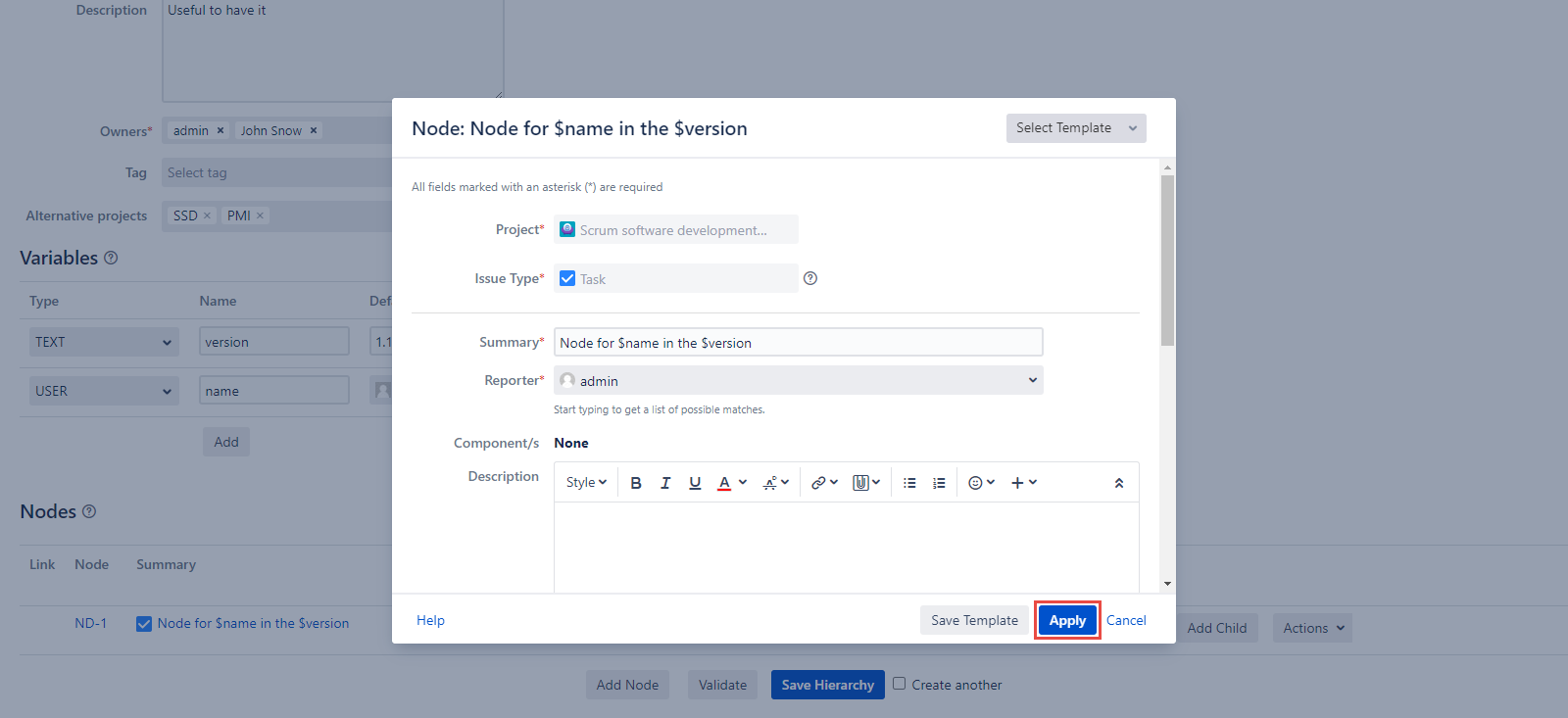Insert a bullet list in description
This screenshot has width=1568, height=718.
(909, 483)
